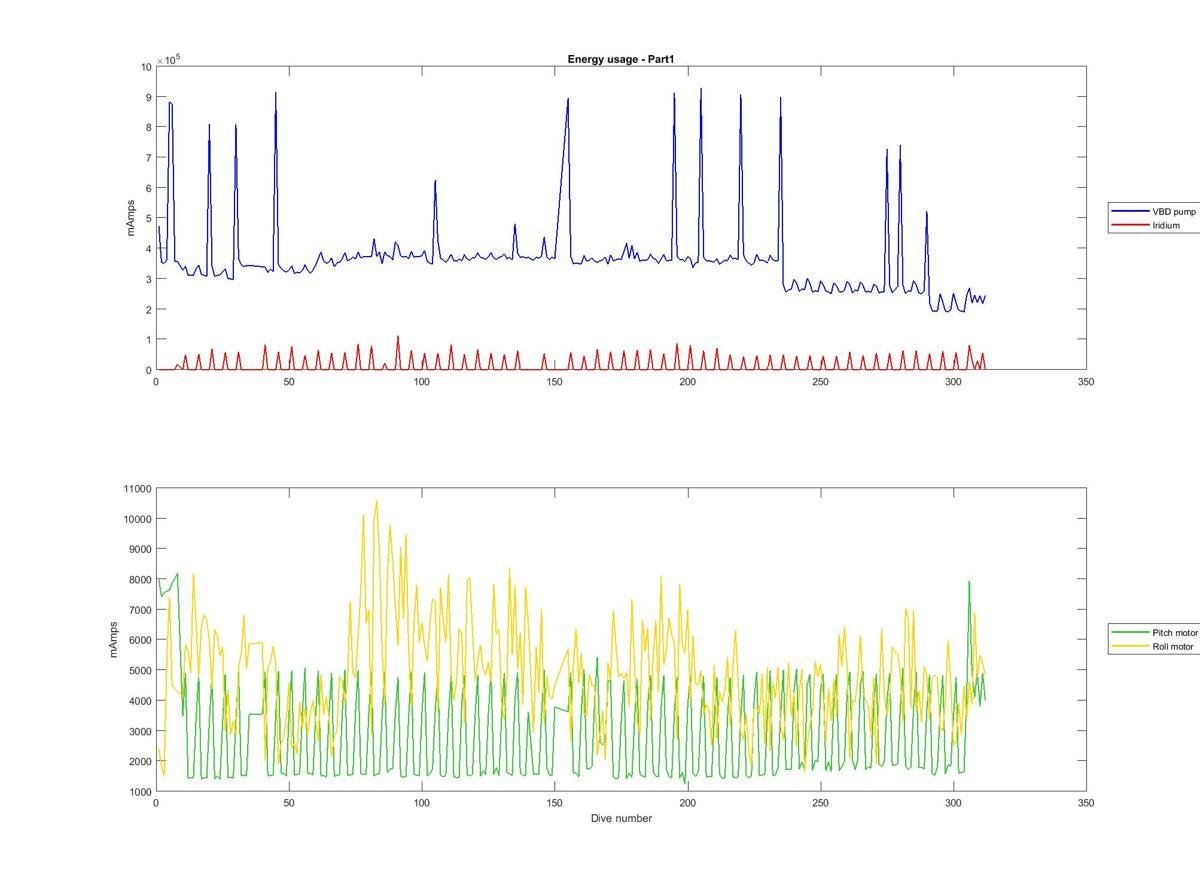Click x-axis tick "200" under the energy usage plot

point(687,382)
